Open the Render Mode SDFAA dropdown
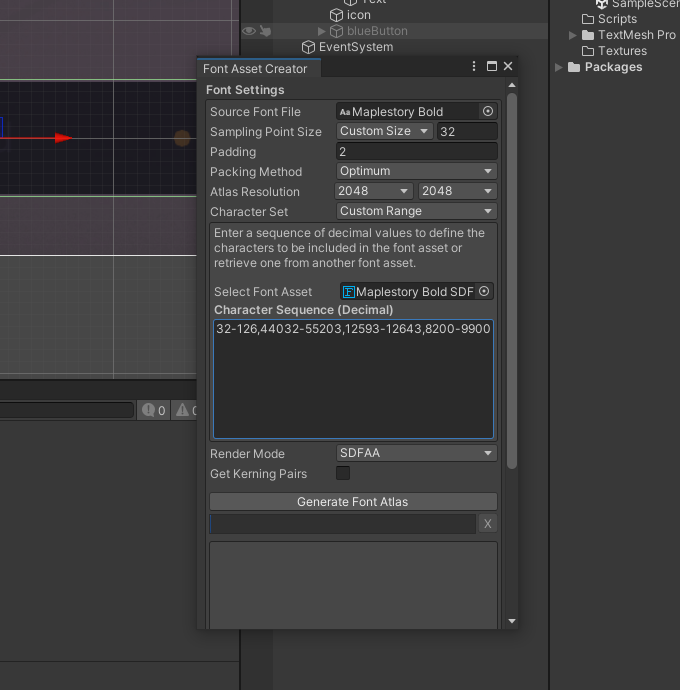The width and height of the screenshot is (680, 690). [416, 453]
